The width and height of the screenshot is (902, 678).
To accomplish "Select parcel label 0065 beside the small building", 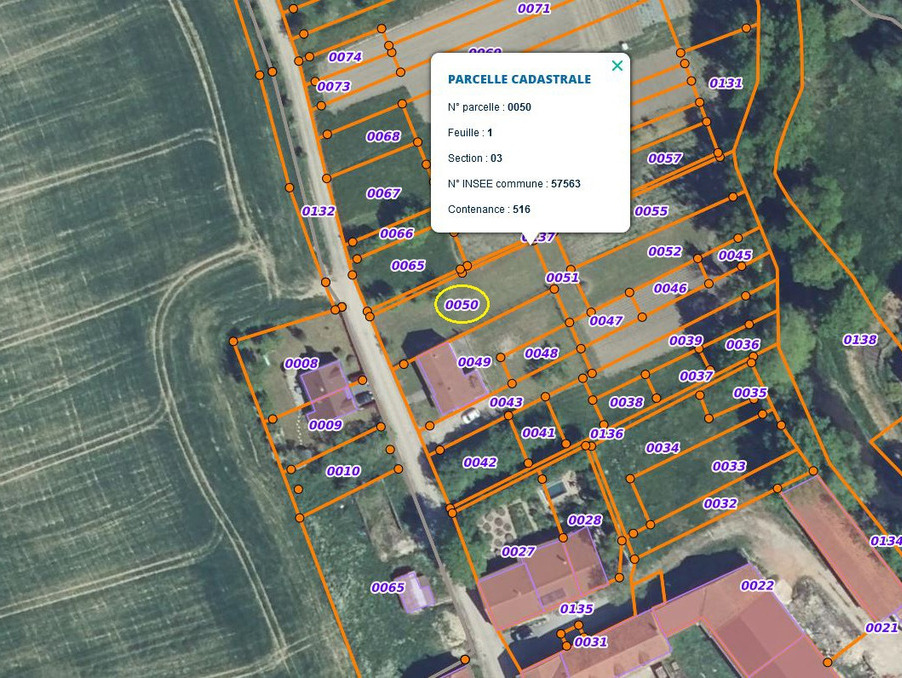I will (388, 587).
